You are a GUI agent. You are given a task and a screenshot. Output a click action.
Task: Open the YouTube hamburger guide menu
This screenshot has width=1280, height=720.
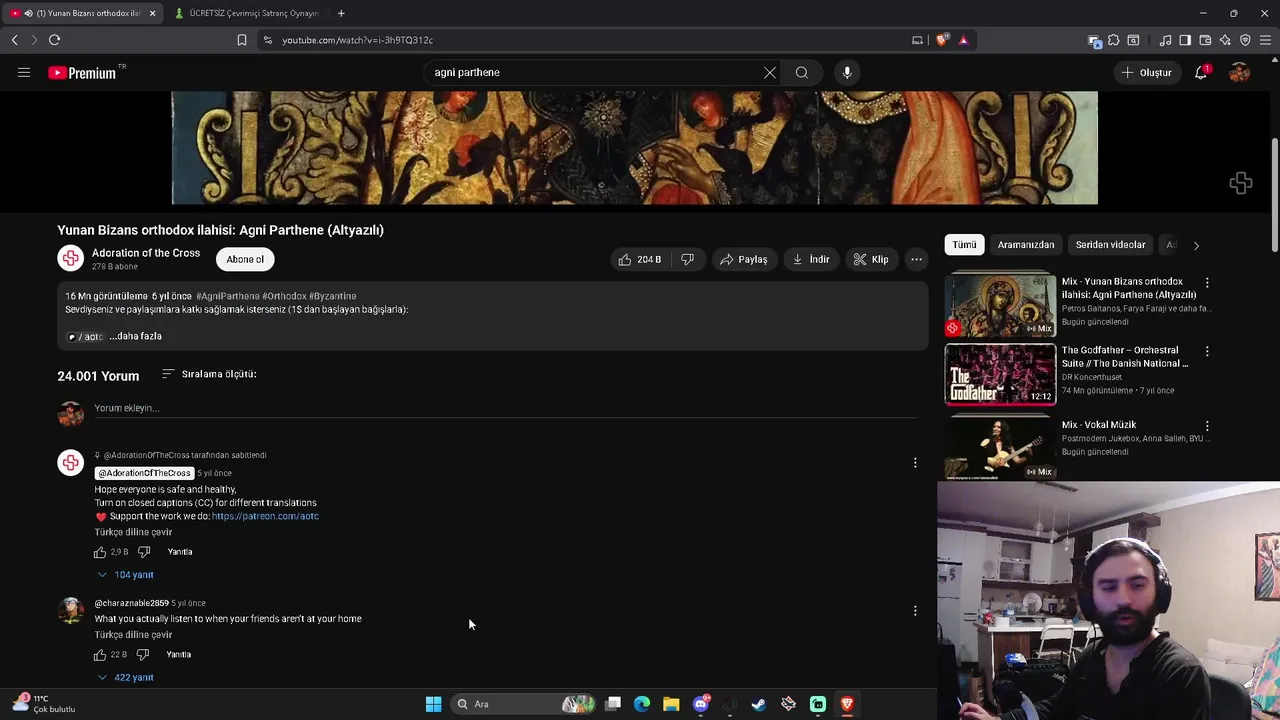[24, 72]
